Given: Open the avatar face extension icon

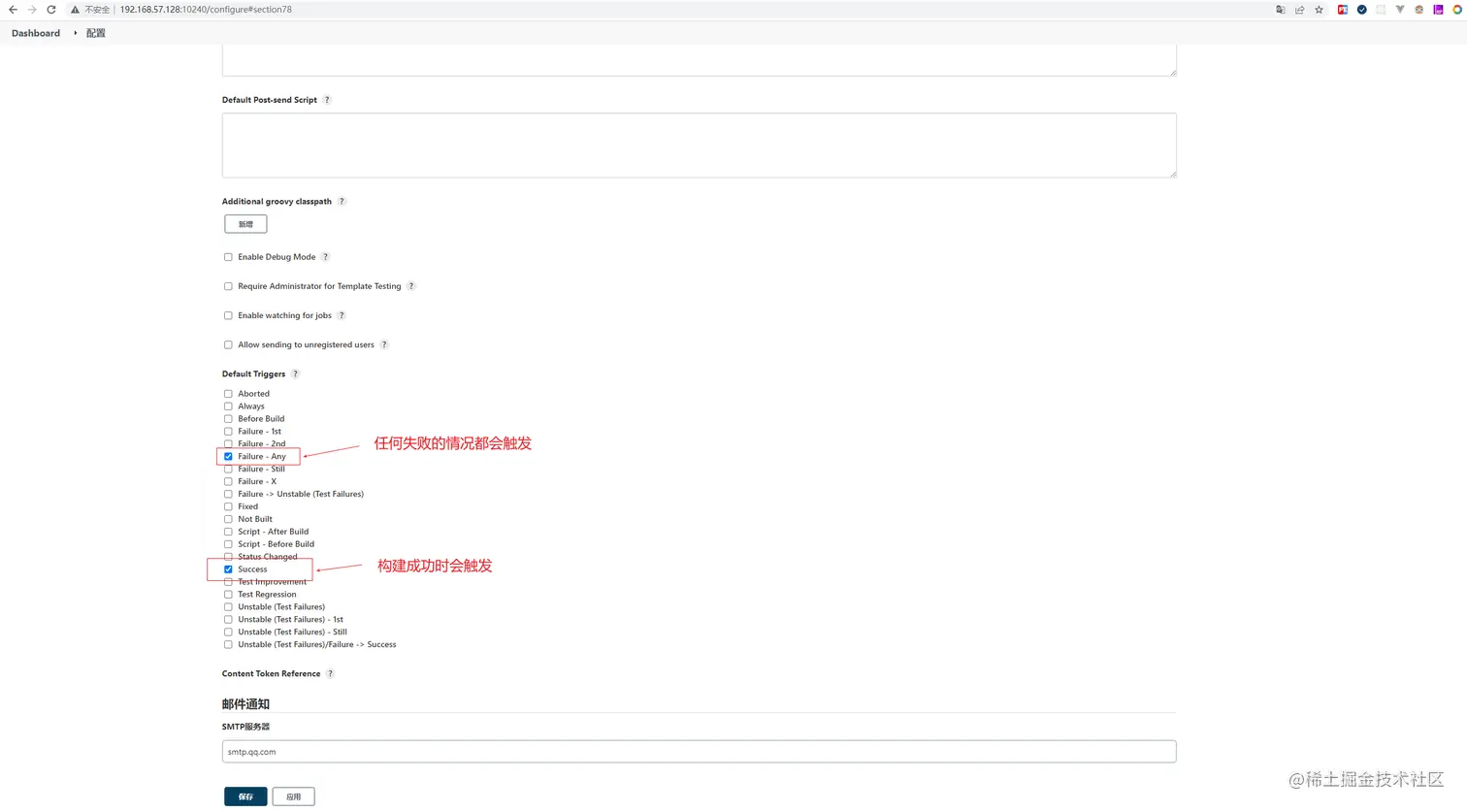Looking at the screenshot, I should tap(1419, 10).
